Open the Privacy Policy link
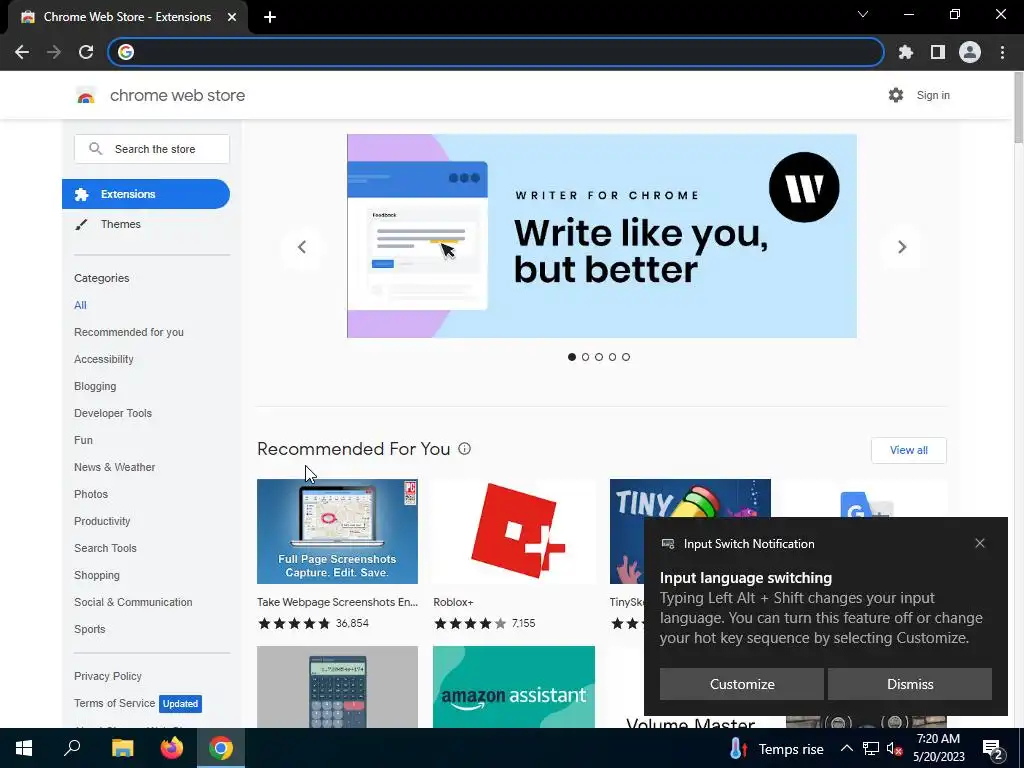 tap(108, 676)
